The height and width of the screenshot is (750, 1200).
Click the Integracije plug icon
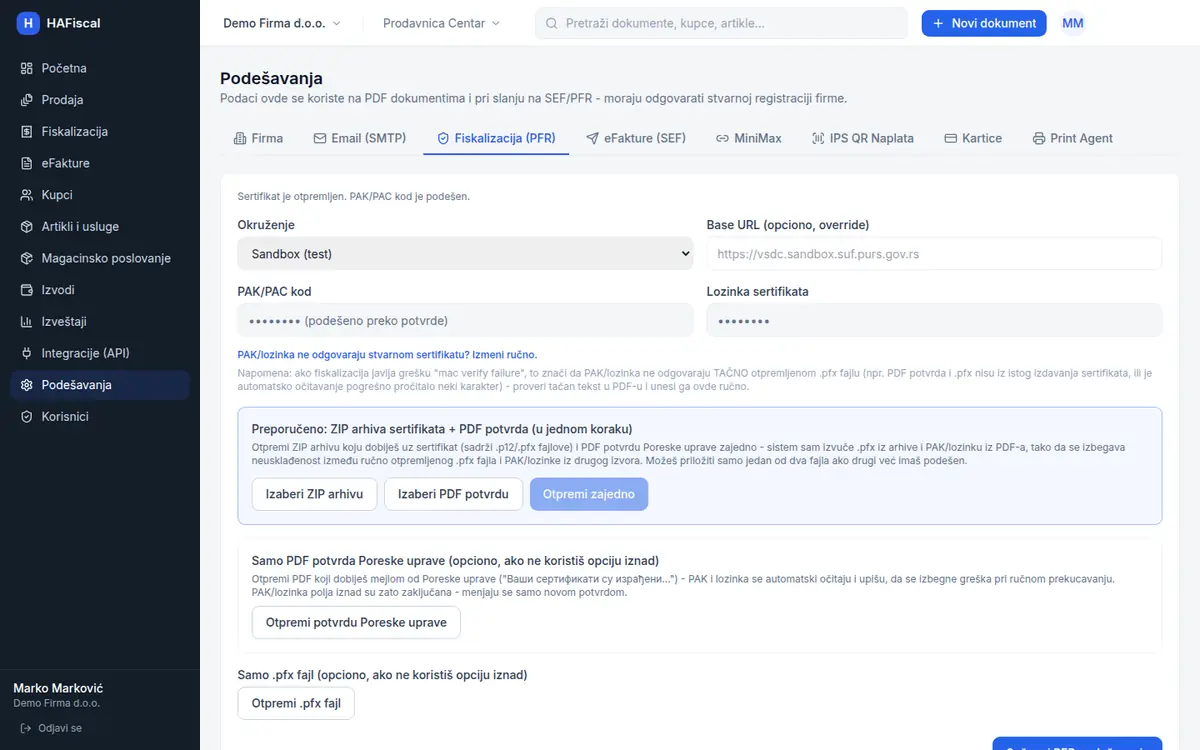click(27, 353)
